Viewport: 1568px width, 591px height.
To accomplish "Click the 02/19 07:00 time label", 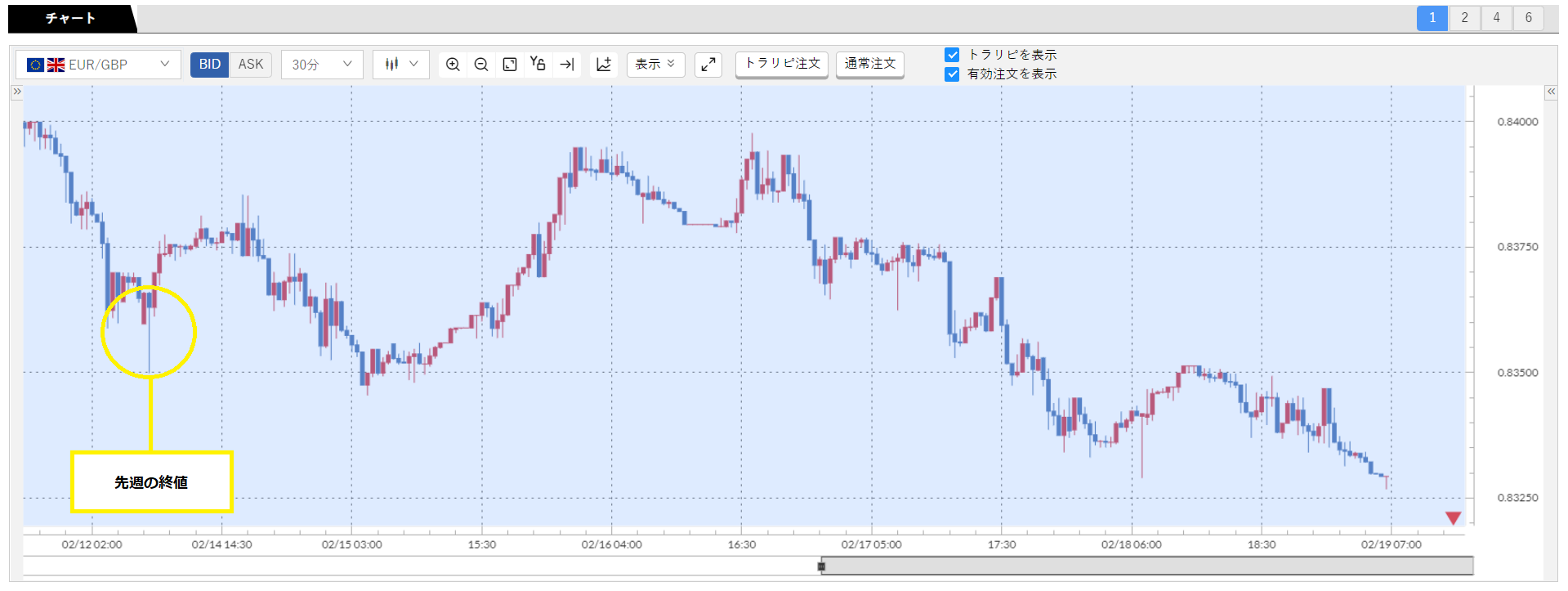I will click(1391, 544).
